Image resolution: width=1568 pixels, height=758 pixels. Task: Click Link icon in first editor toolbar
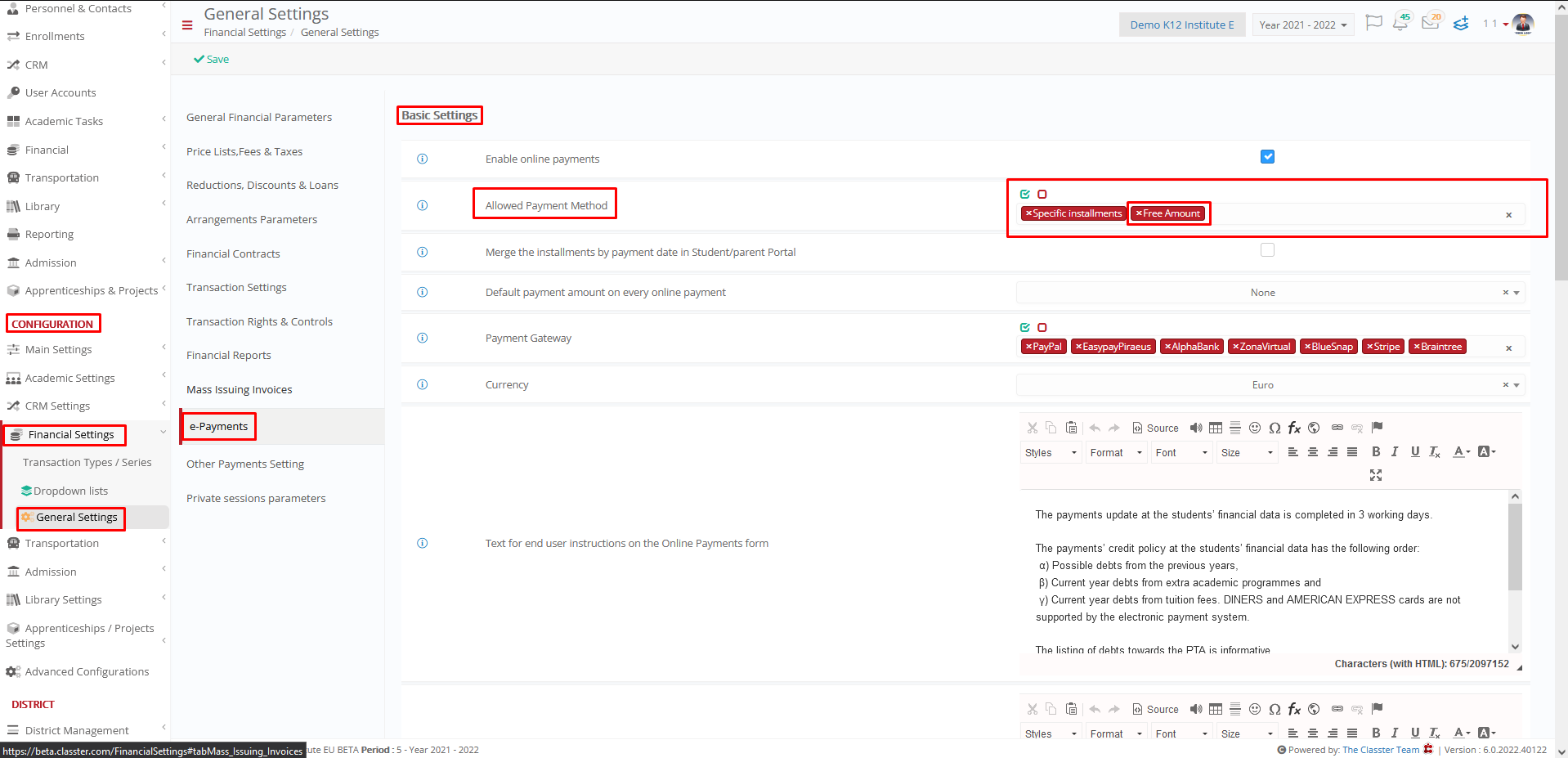point(1337,428)
